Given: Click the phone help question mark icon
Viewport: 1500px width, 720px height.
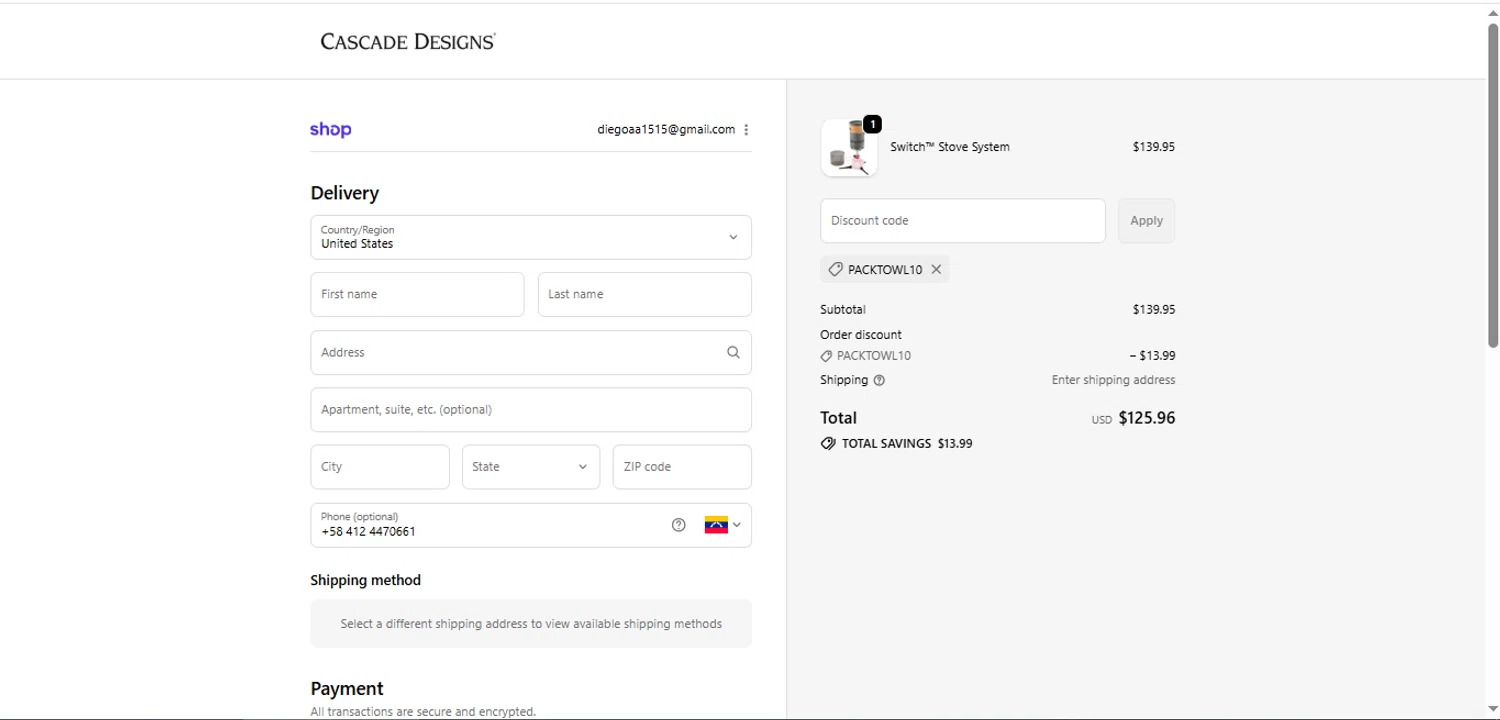Looking at the screenshot, I should coord(679,525).
